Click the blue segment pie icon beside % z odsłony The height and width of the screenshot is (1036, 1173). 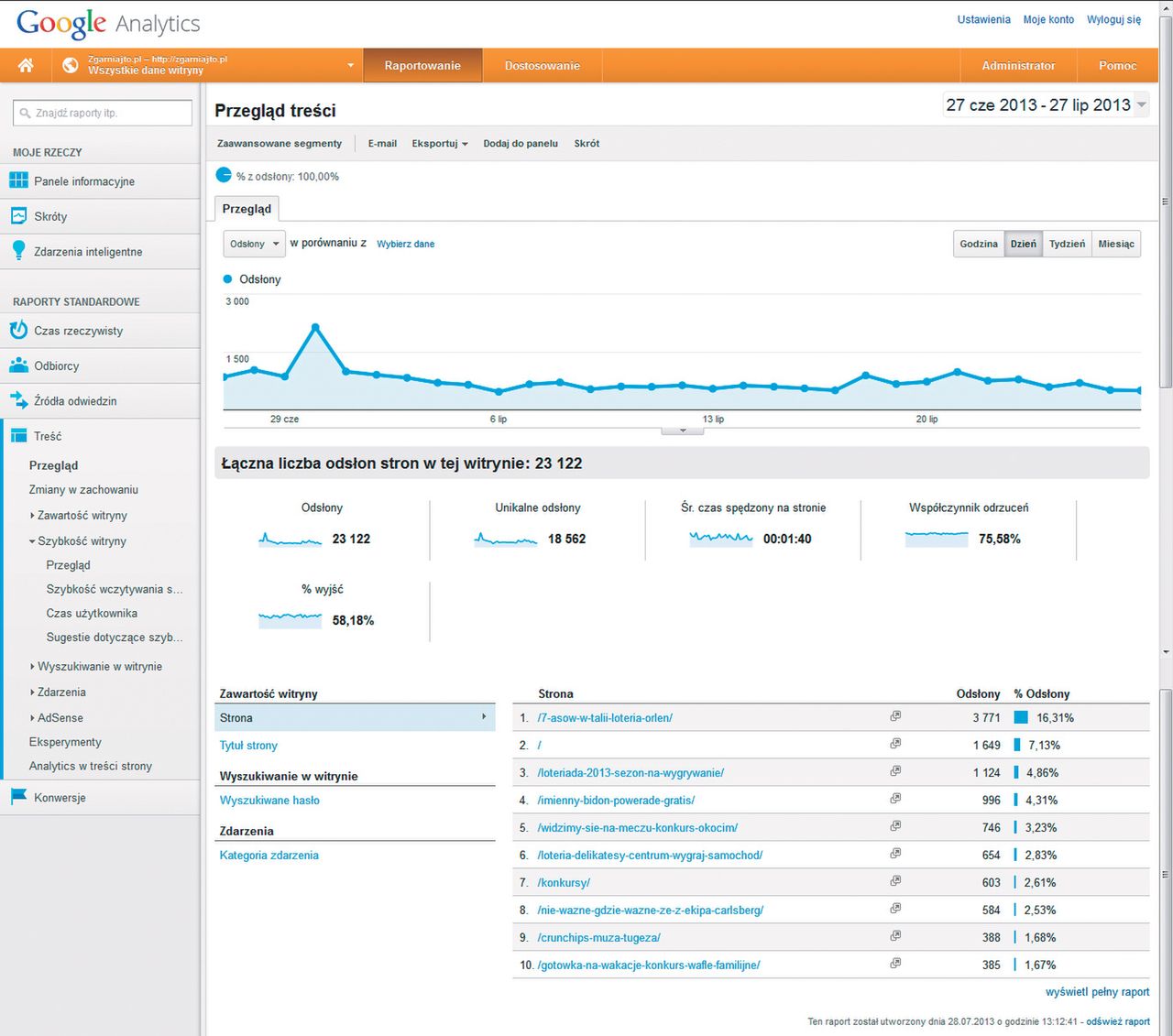pyautogui.click(x=224, y=175)
